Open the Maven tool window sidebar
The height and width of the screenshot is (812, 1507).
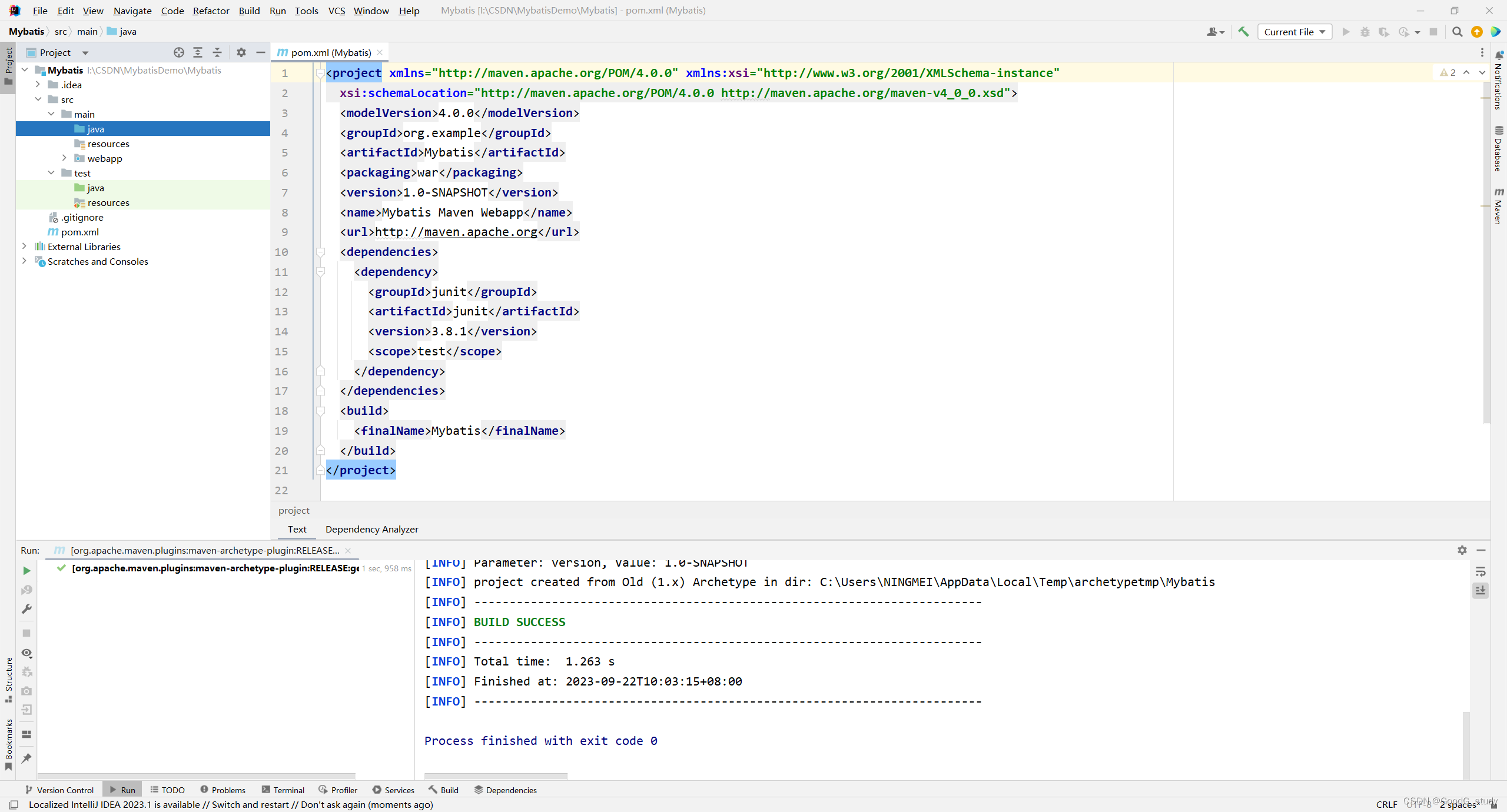(1498, 206)
